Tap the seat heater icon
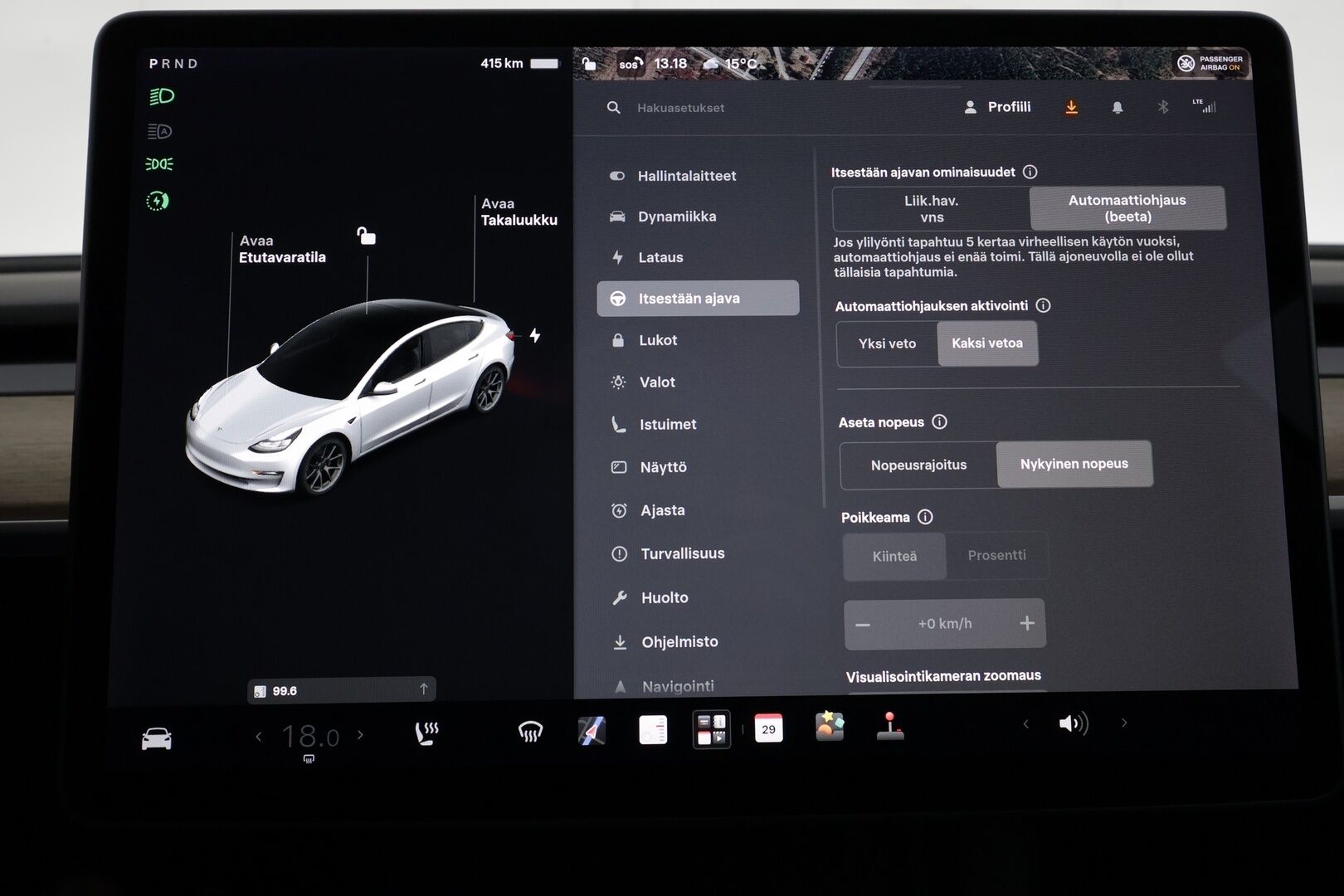The width and height of the screenshot is (1344, 896). 426,733
